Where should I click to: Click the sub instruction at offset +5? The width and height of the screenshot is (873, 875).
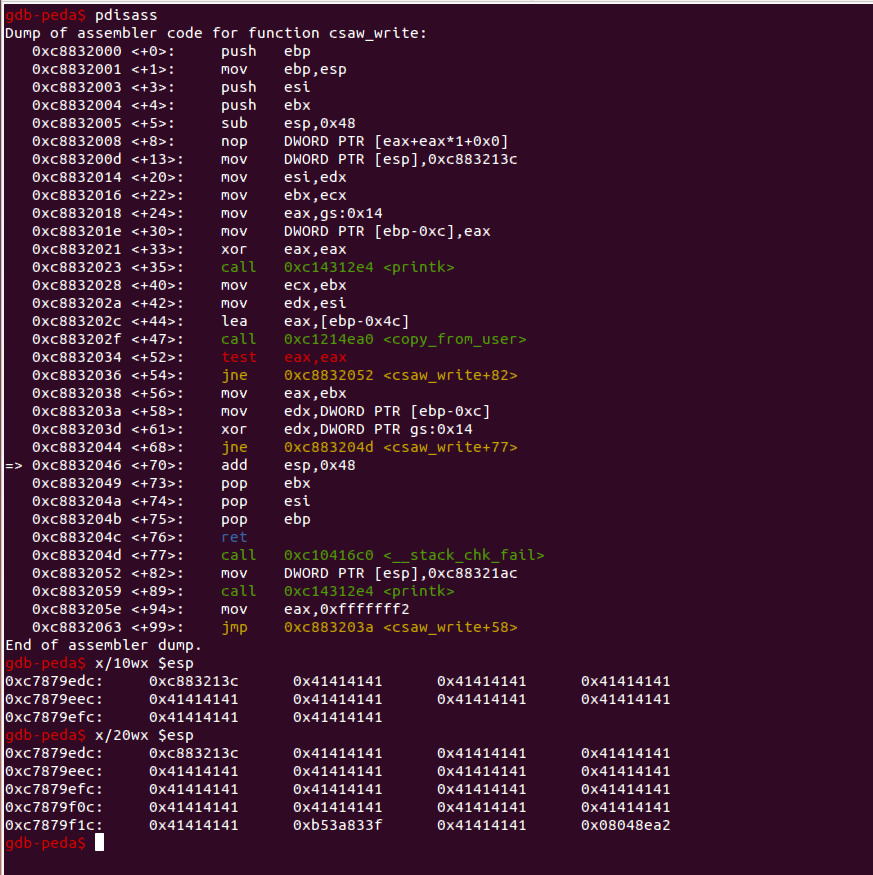pos(233,123)
